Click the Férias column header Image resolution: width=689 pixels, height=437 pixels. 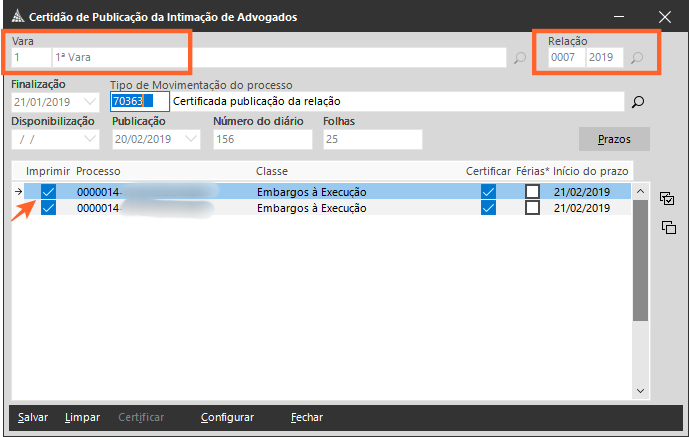(533, 171)
